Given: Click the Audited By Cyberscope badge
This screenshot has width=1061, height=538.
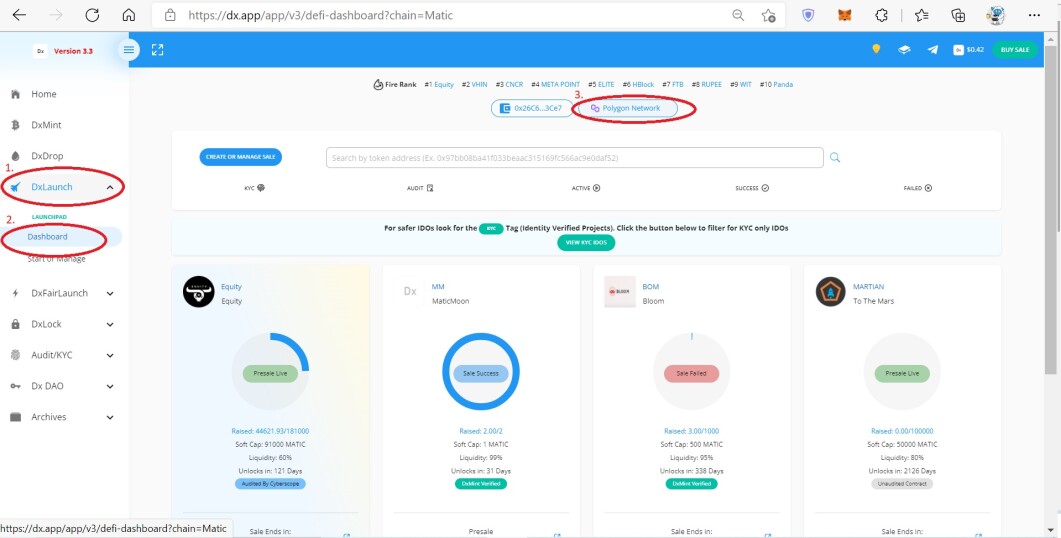Looking at the screenshot, I should (x=270, y=484).
